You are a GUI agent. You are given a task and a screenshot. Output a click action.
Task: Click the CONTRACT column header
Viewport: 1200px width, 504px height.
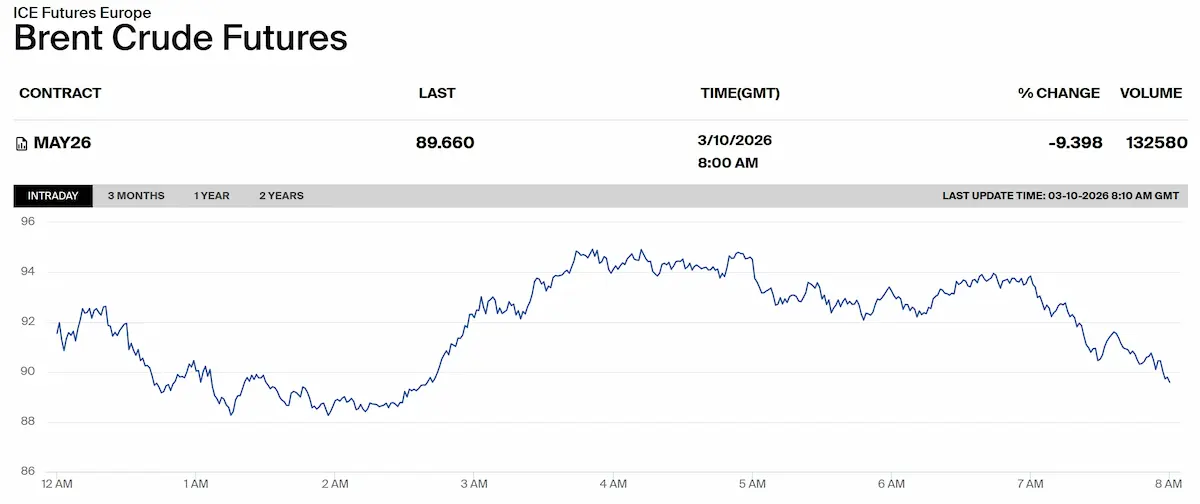[x=60, y=93]
